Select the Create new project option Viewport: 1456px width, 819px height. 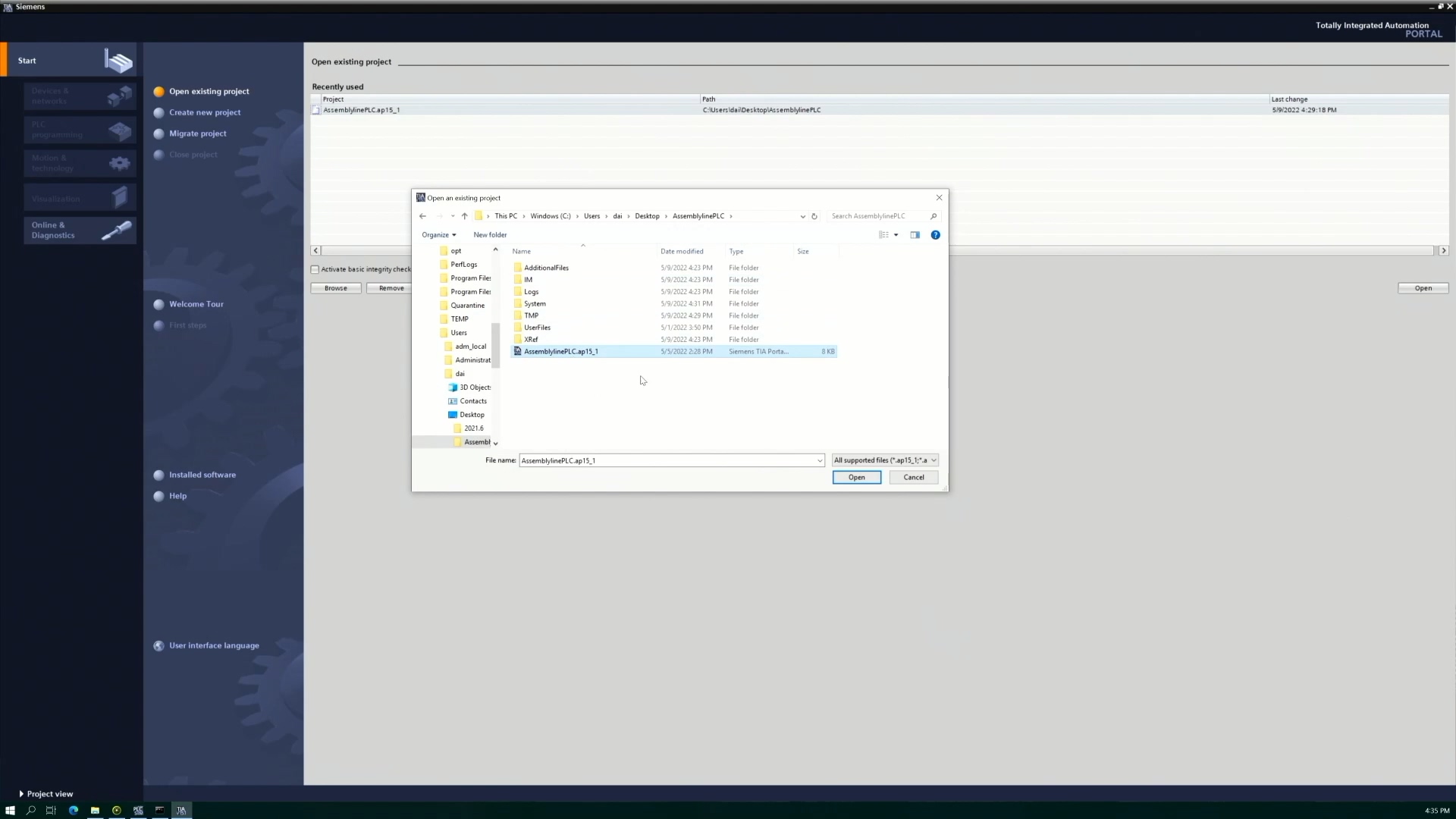coord(204,112)
